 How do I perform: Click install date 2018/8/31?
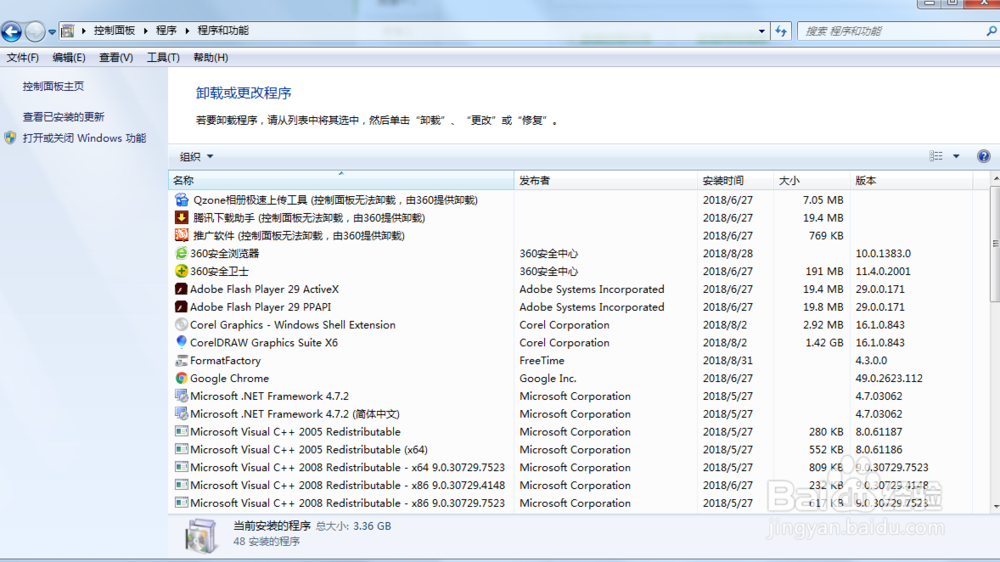728,360
